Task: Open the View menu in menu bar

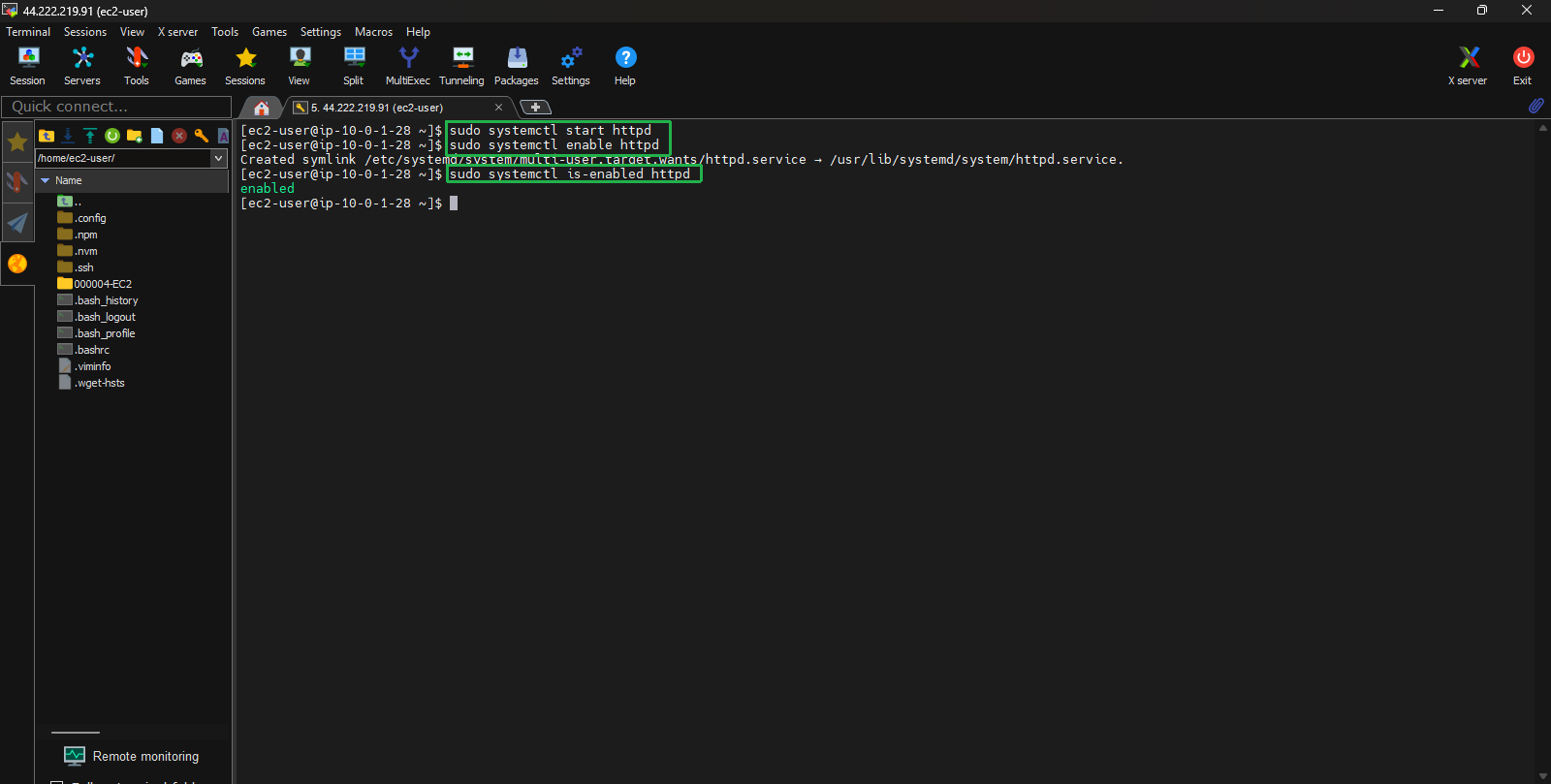Action: click(132, 32)
